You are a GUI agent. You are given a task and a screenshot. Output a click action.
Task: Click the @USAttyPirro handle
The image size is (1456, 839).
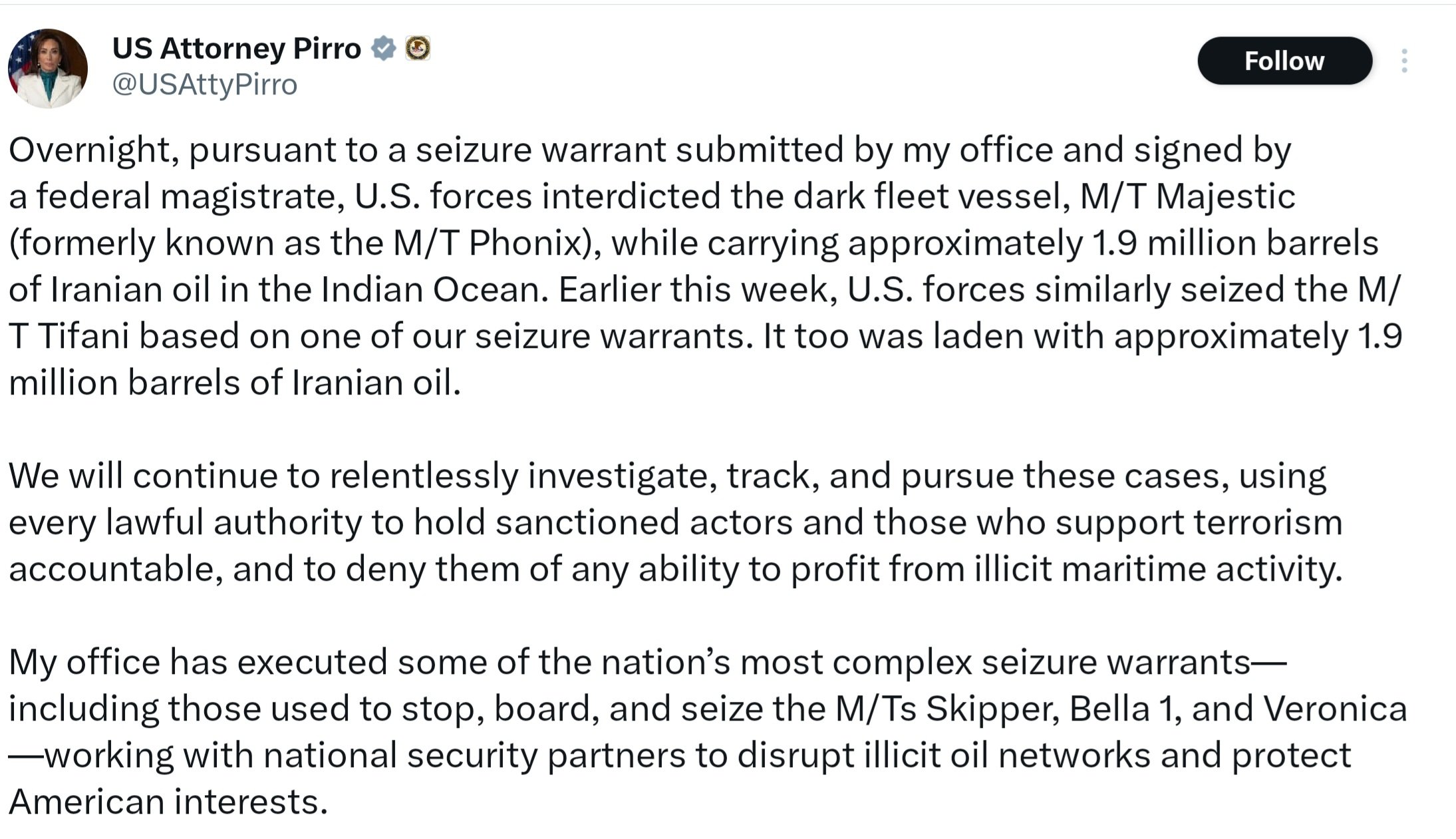point(204,84)
